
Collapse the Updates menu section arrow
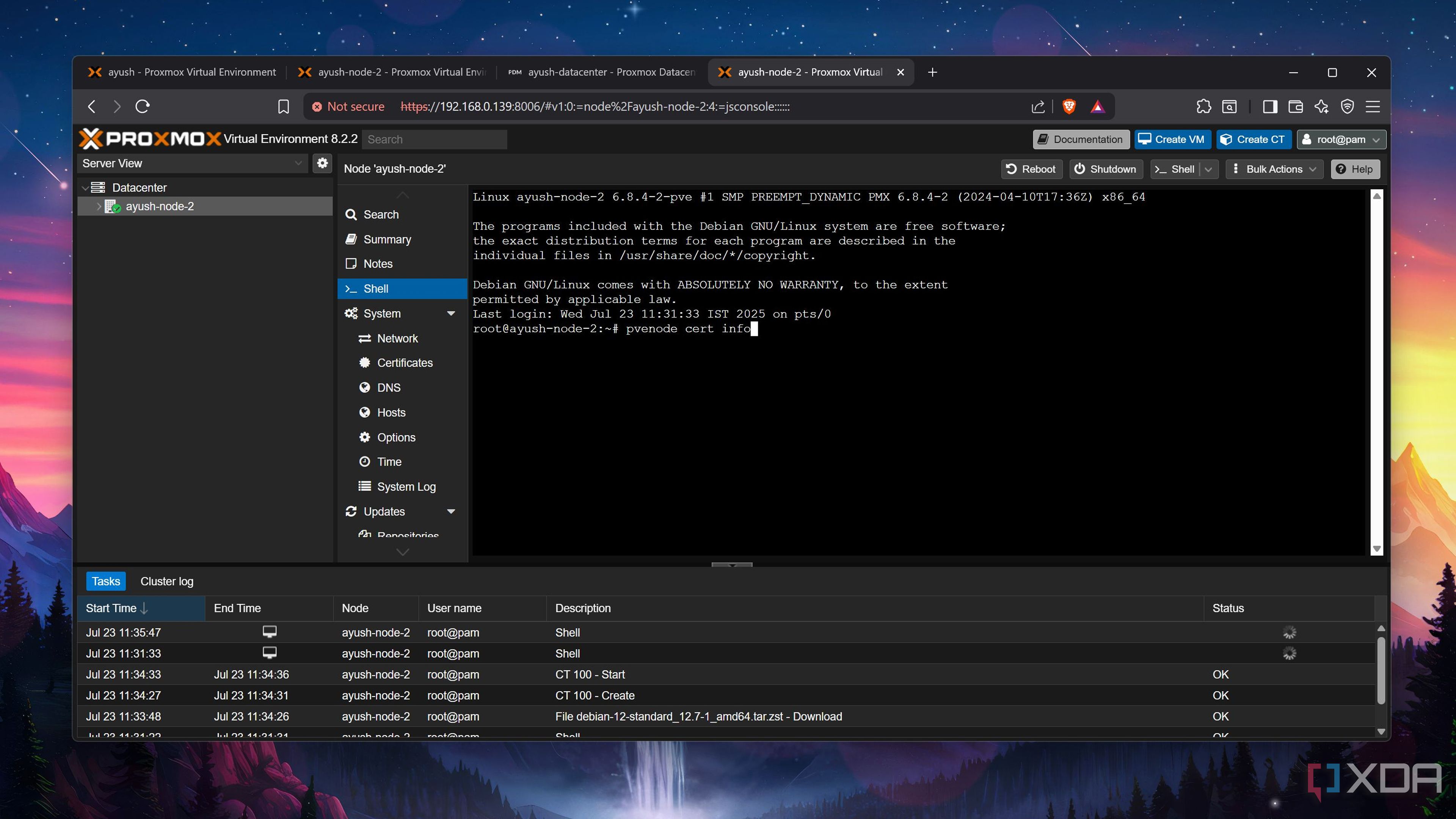(x=451, y=511)
